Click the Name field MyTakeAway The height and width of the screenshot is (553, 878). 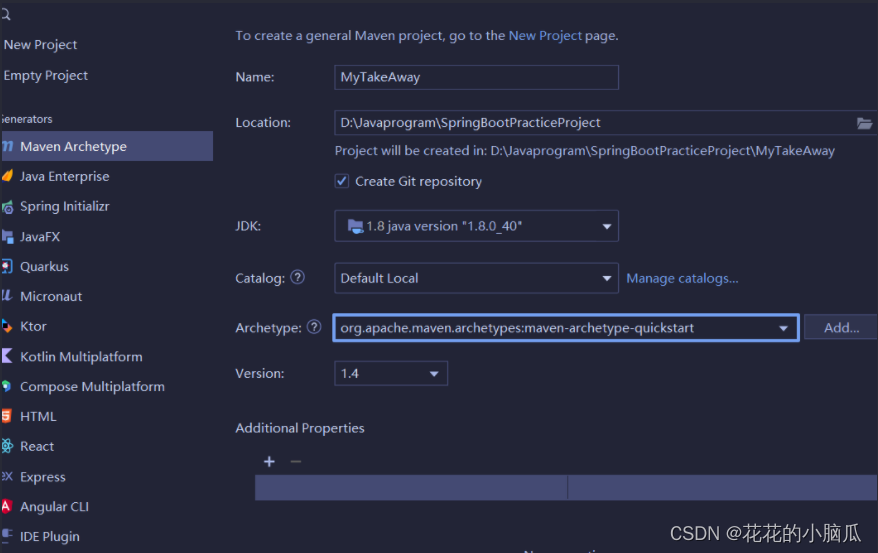[x=477, y=77]
